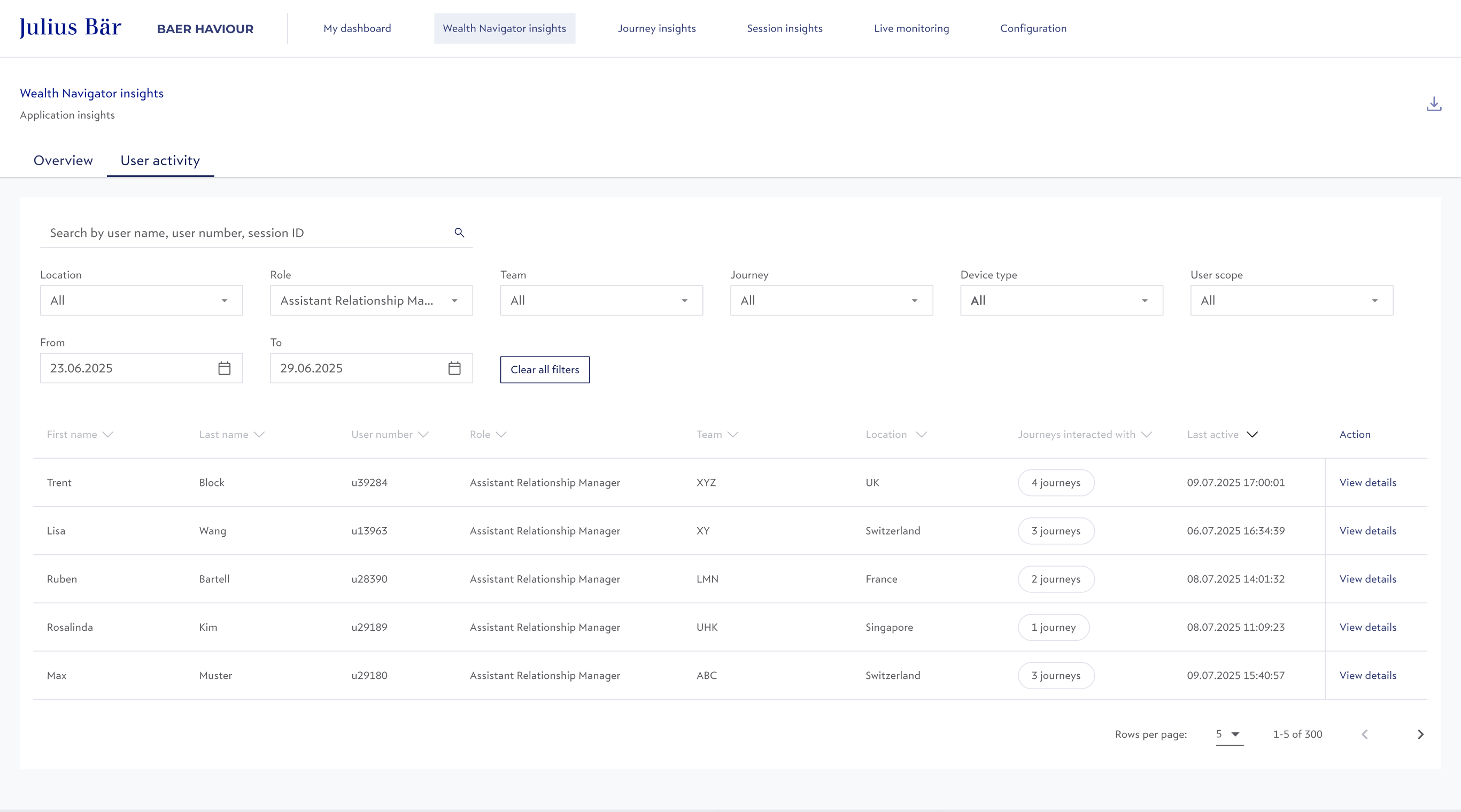The image size is (1461, 812).
Task: Click the To date field 29.06.2025
Action: tap(372, 368)
